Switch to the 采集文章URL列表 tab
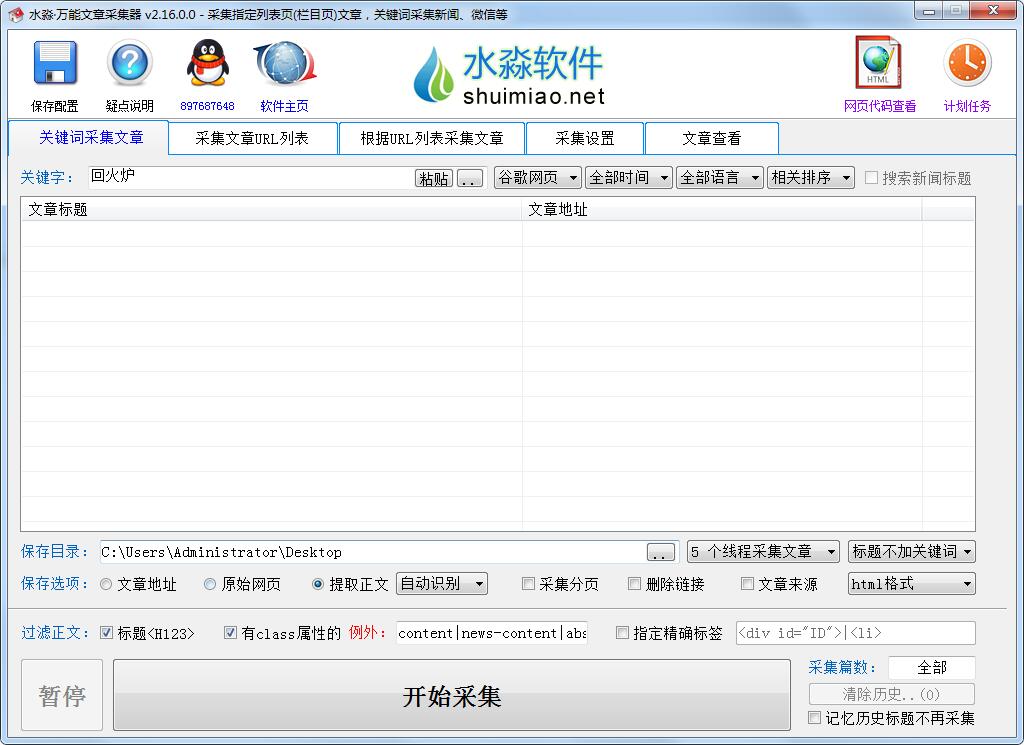 click(252, 138)
